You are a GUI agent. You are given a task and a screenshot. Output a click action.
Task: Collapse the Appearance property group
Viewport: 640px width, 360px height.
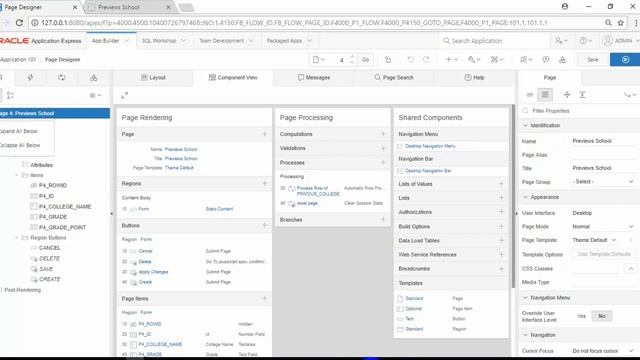click(526, 197)
